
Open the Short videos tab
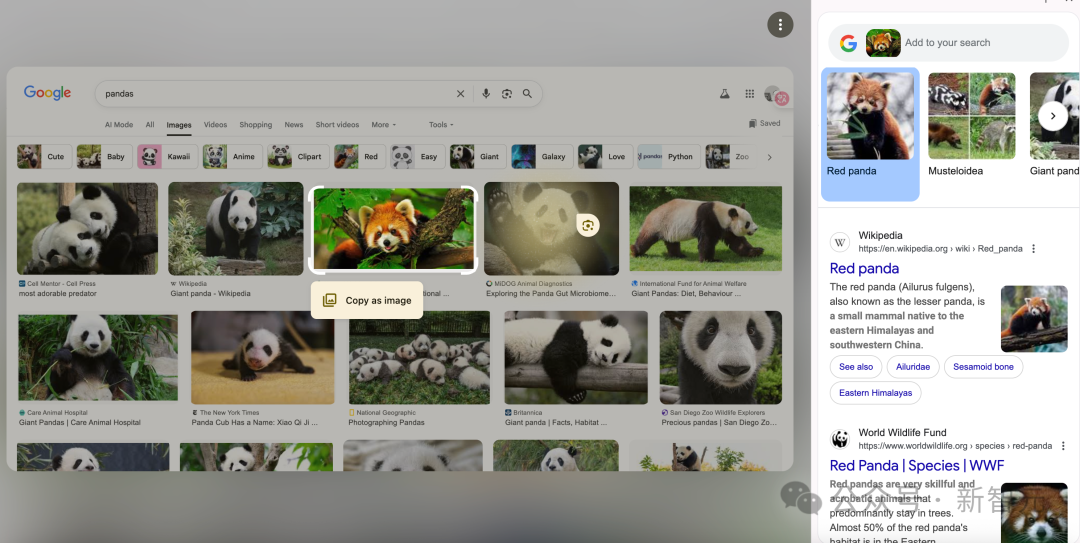coord(337,125)
